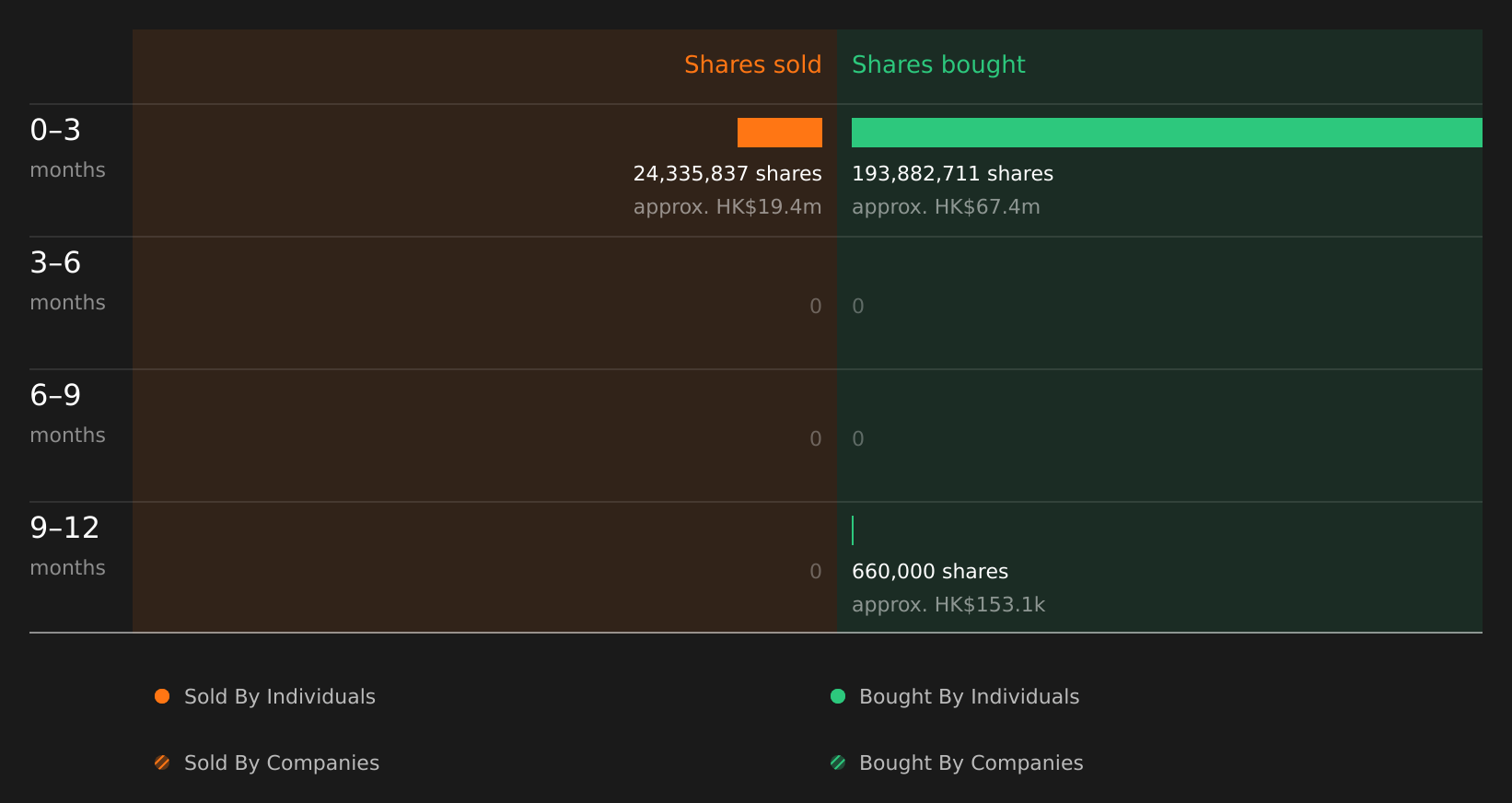Click the bought zero value in 6–9 months row
Viewport: 1512px width, 803px height.
pyautogui.click(x=858, y=438)
